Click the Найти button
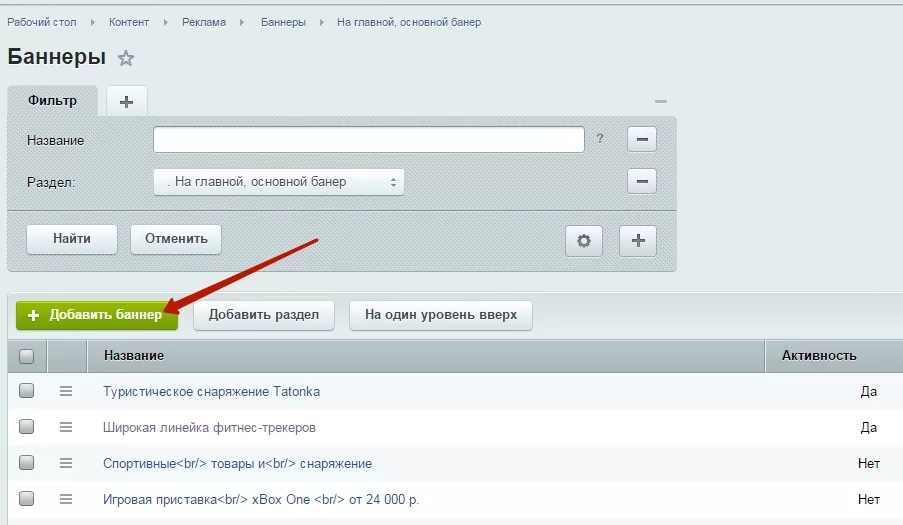The image size is (903, 525). point(72,239)
